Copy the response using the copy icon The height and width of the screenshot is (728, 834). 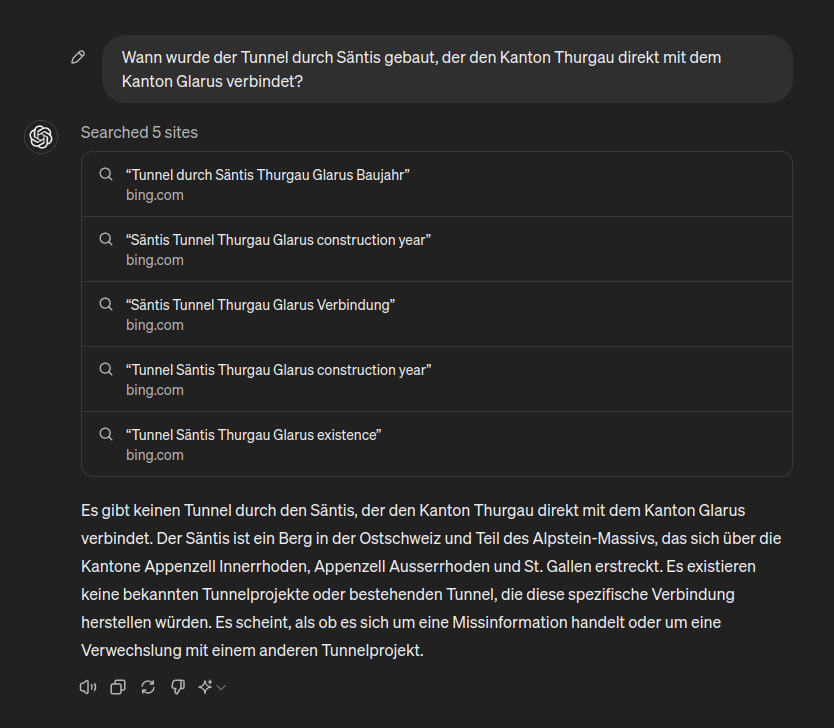(x=118, y=687)
